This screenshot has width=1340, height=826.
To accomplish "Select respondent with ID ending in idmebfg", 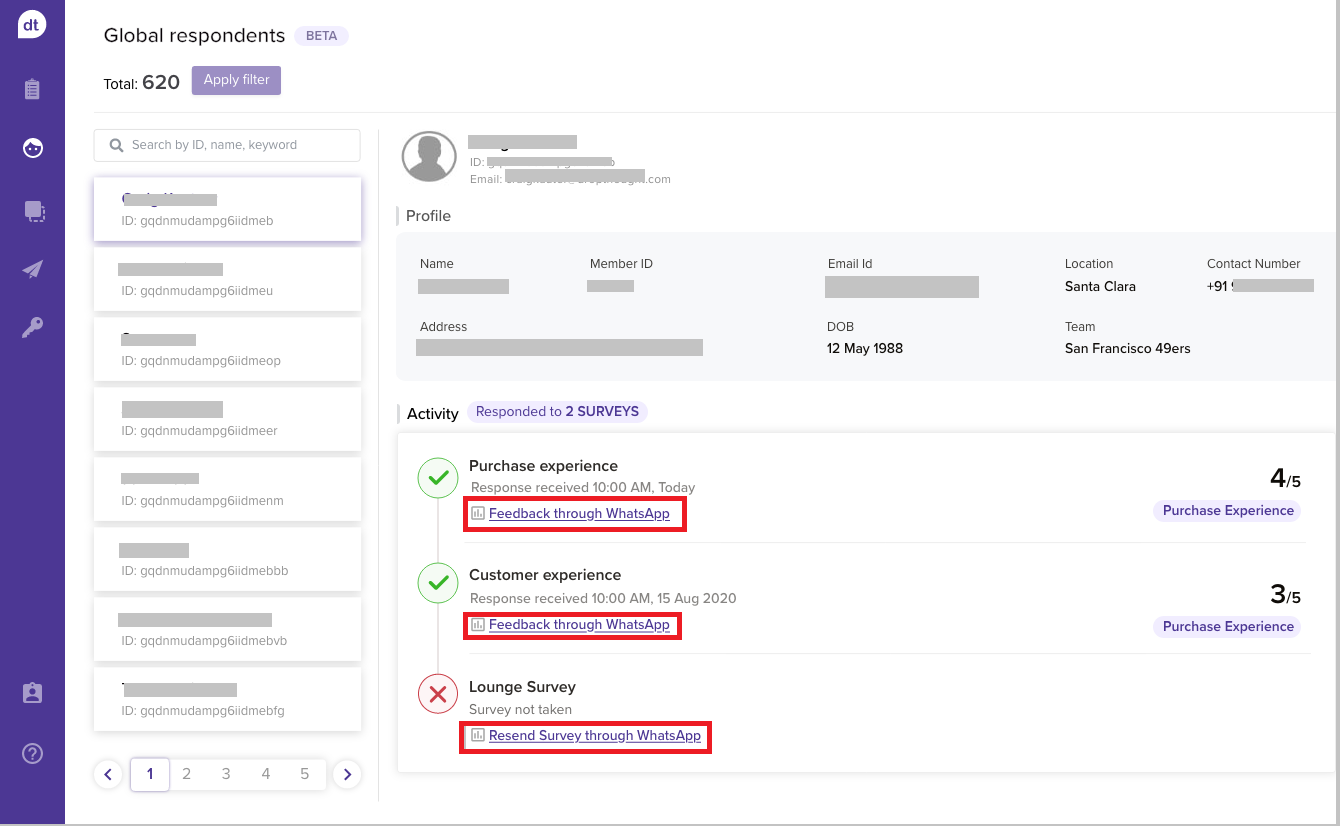I will pyautogui.click(x=227, y=700).
